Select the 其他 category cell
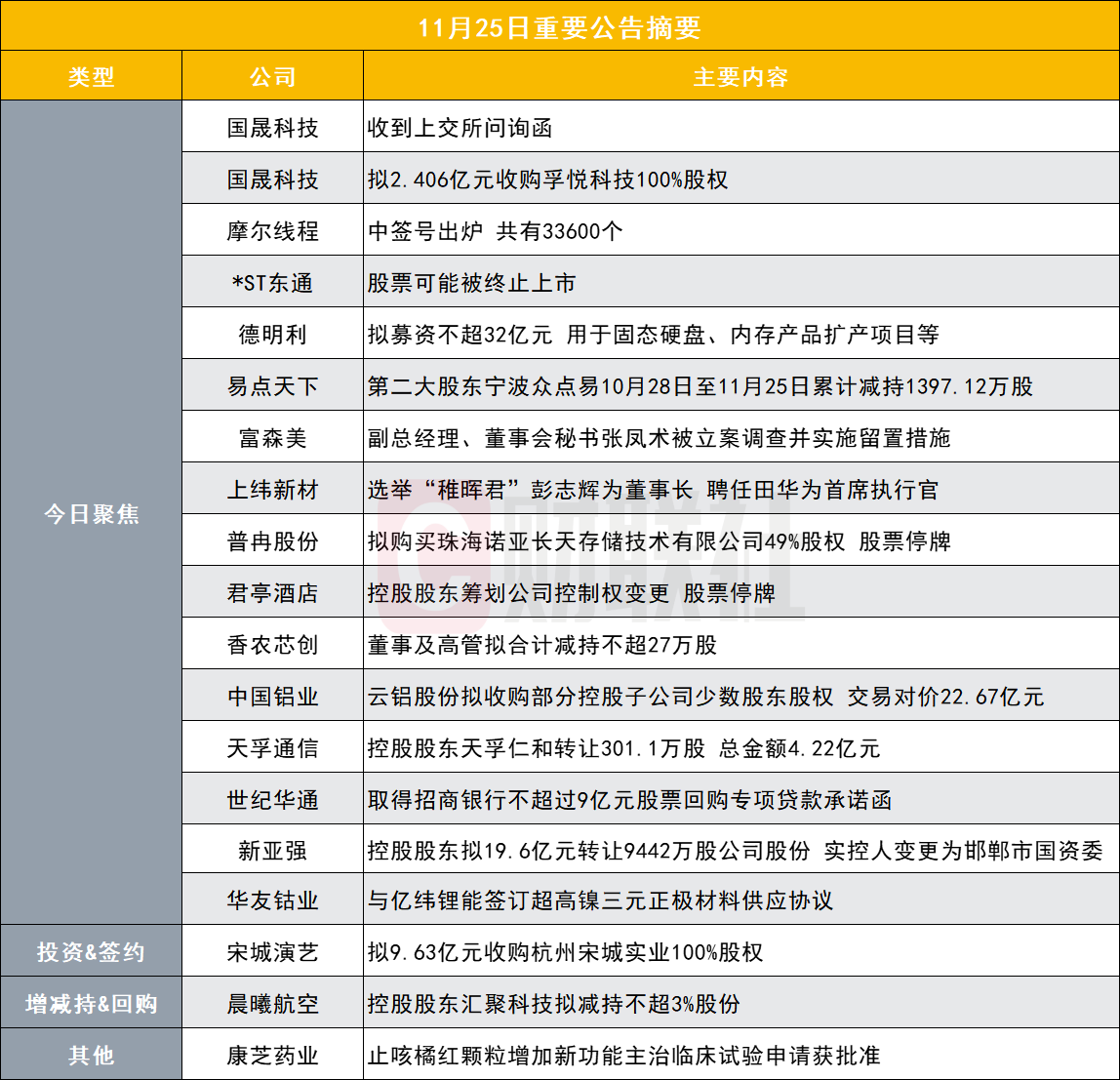The image size is (1120, 1080). tap(91, 1055)
